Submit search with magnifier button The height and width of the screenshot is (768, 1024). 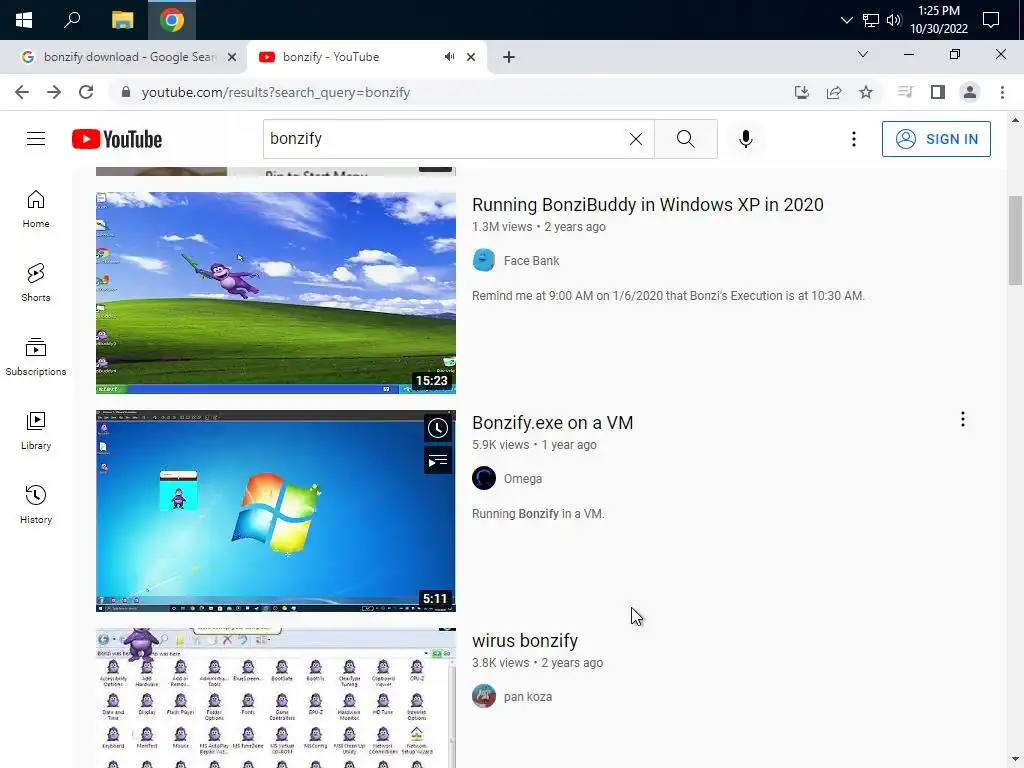686,138
